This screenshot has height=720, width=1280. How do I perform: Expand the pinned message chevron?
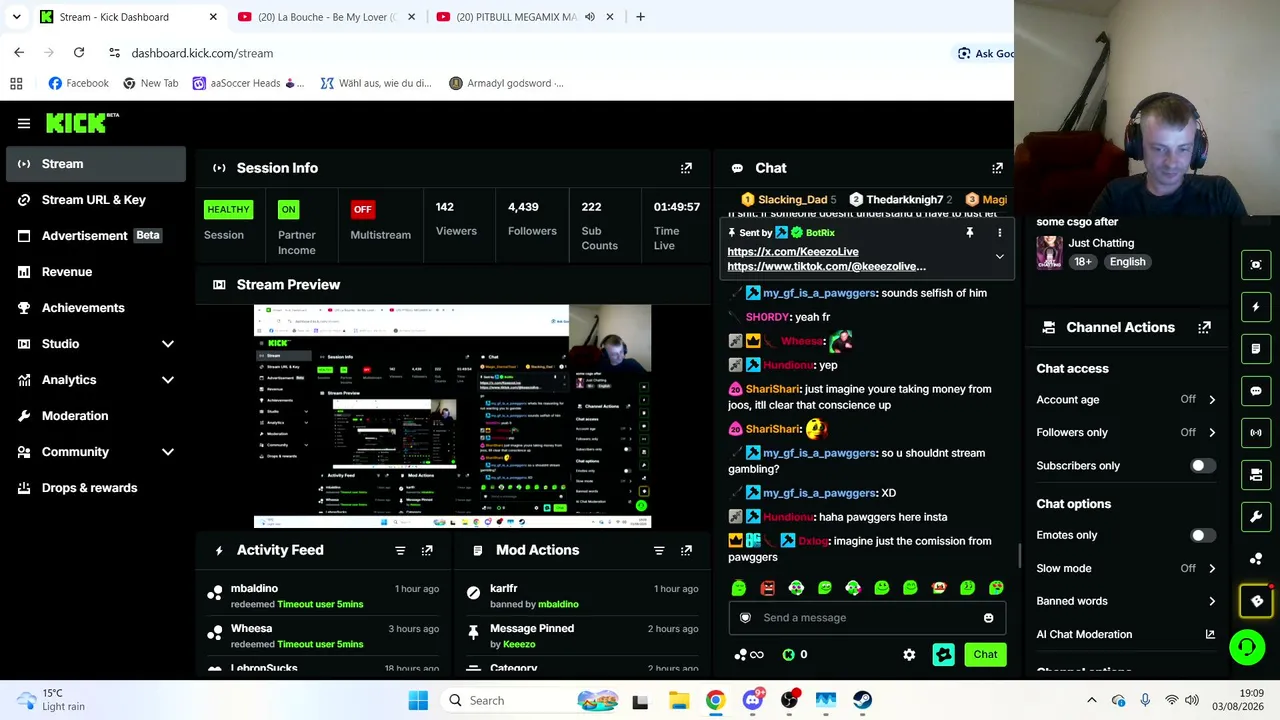[x=999, y=257]
